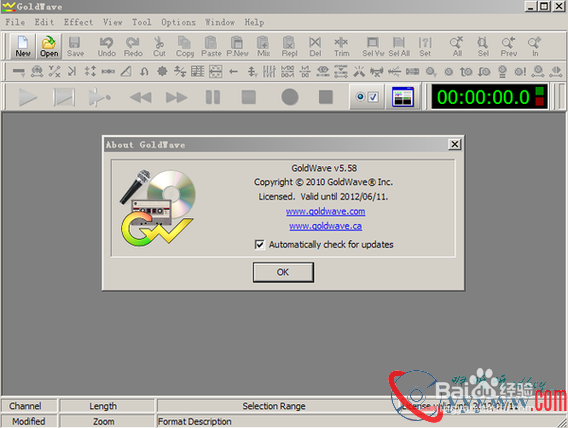
Task: Click the Undo toolbar icon
Action: [106, 46]
